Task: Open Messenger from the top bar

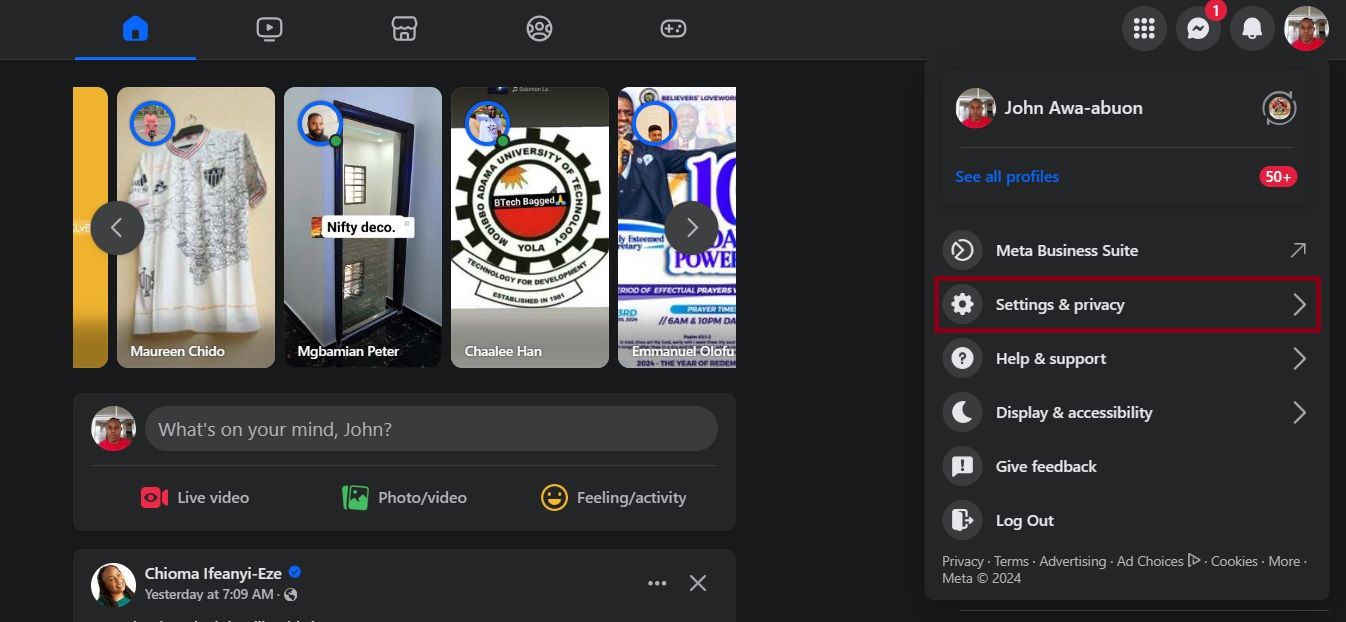Action: [x=1198, y=29]
